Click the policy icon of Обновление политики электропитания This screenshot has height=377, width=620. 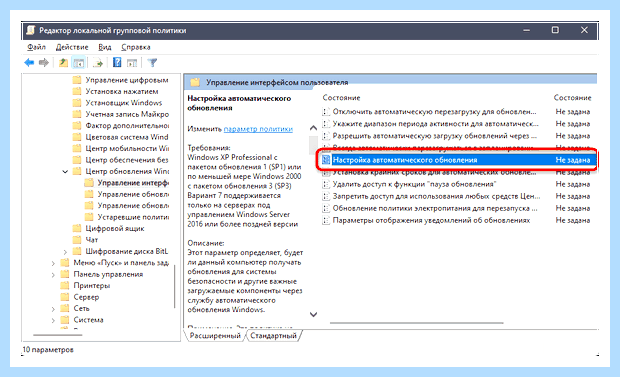[x=326, y=208]
